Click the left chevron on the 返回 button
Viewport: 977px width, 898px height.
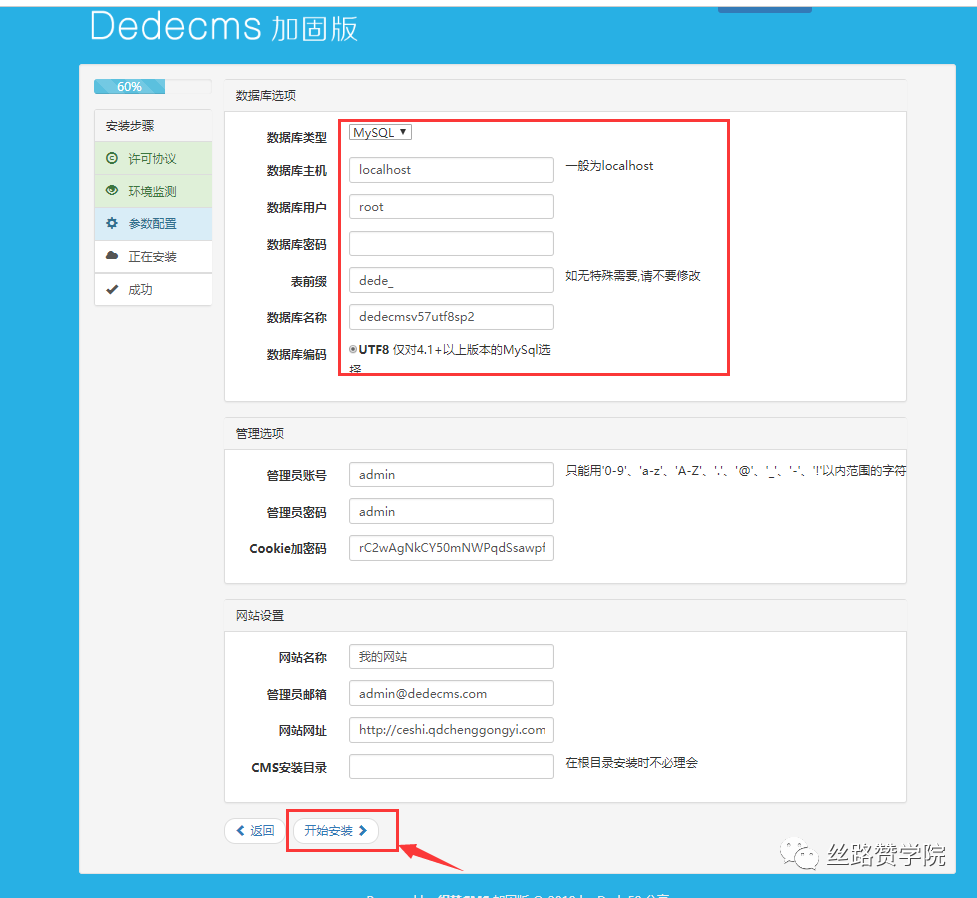point(241,830)
